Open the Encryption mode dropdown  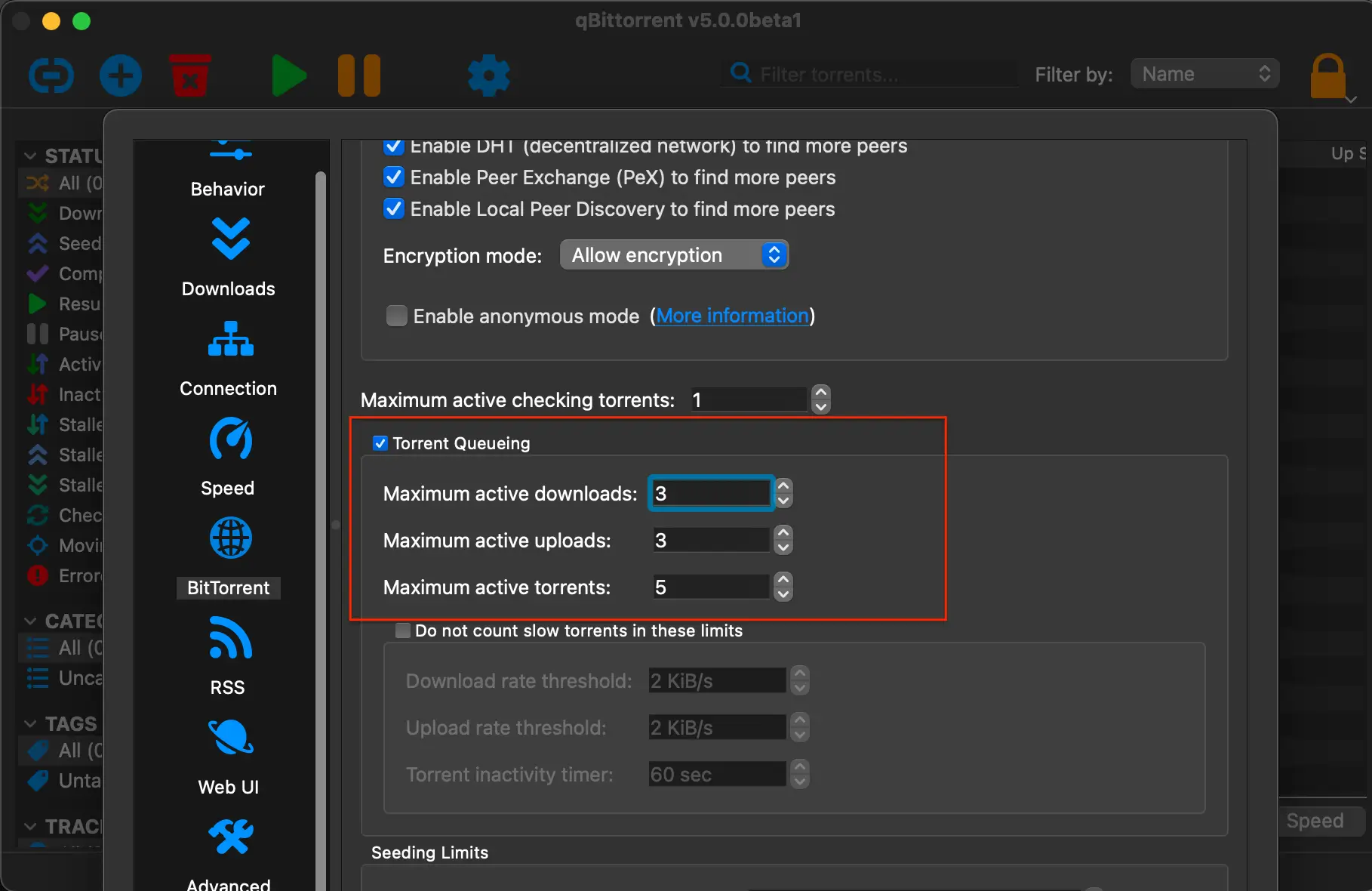(x=674, y=255)
